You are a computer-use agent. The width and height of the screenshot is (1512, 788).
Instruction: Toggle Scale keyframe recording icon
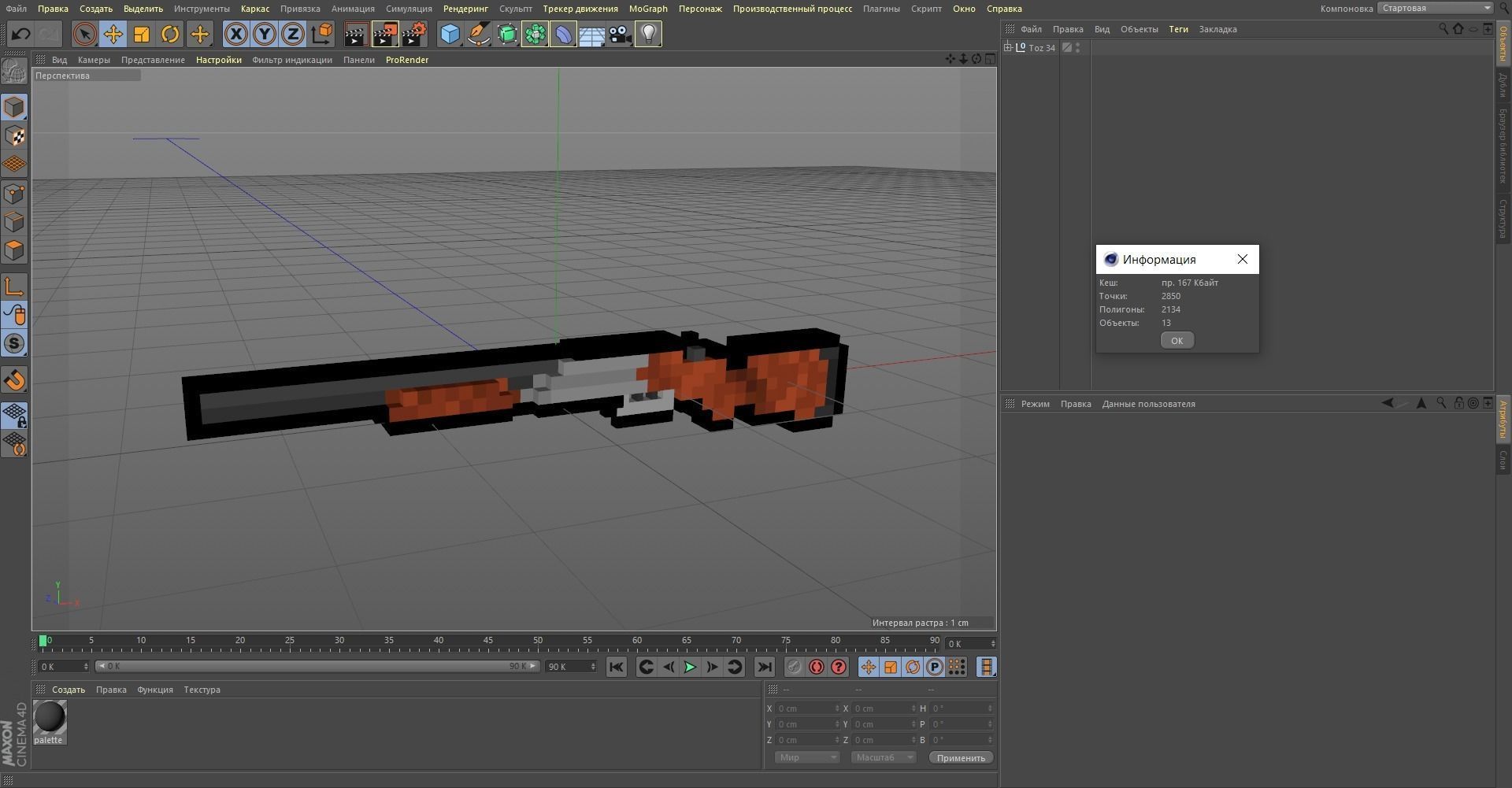pos(891,668)
